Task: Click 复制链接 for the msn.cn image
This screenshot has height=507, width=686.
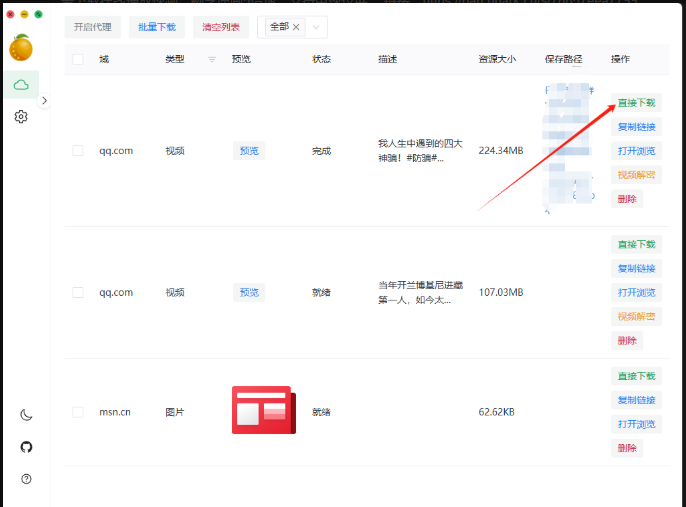Action: coord(637,400)
